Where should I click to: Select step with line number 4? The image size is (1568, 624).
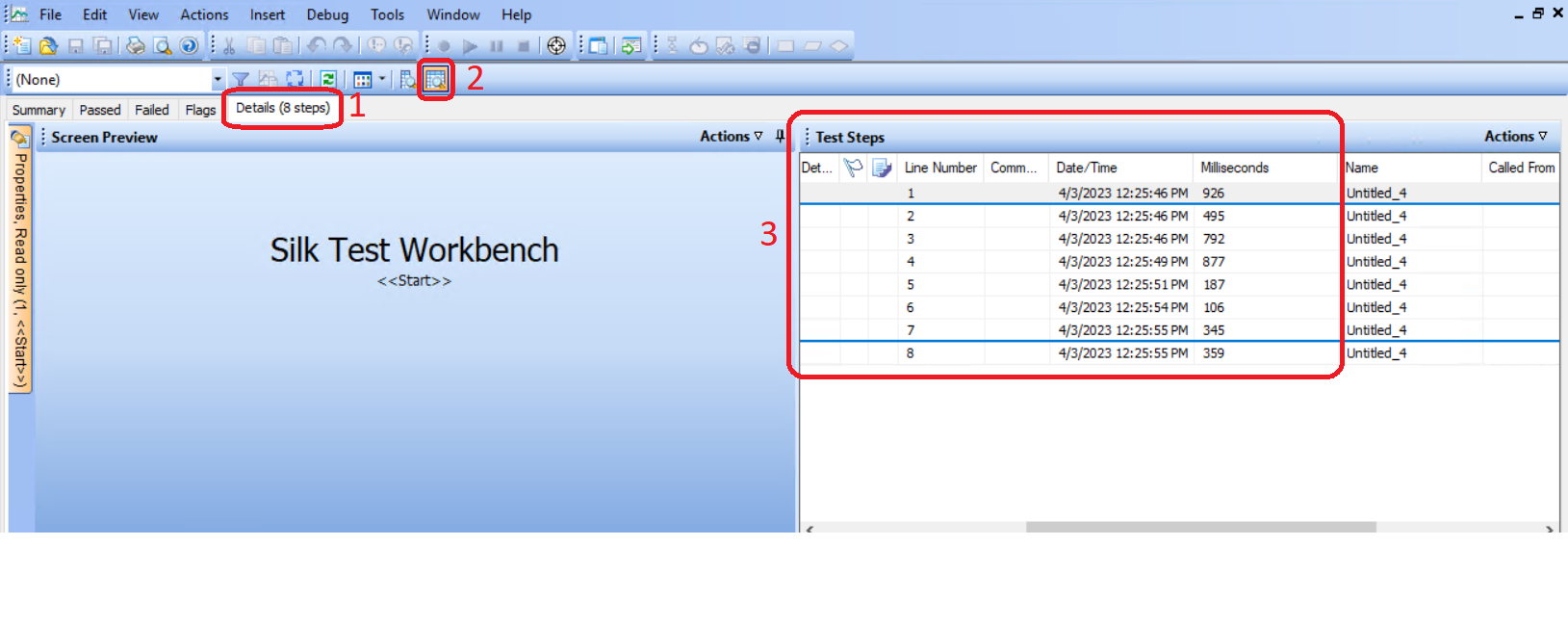(1179, 261)
